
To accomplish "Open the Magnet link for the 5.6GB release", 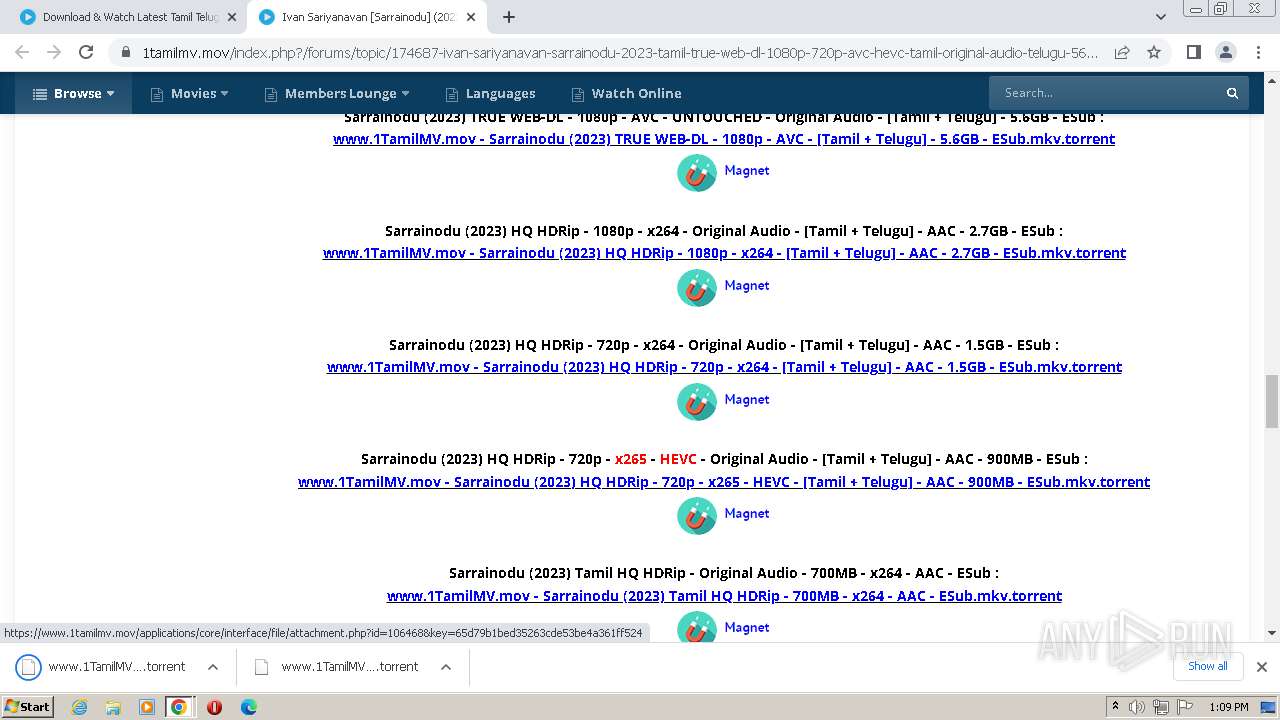I will point(747,171).
